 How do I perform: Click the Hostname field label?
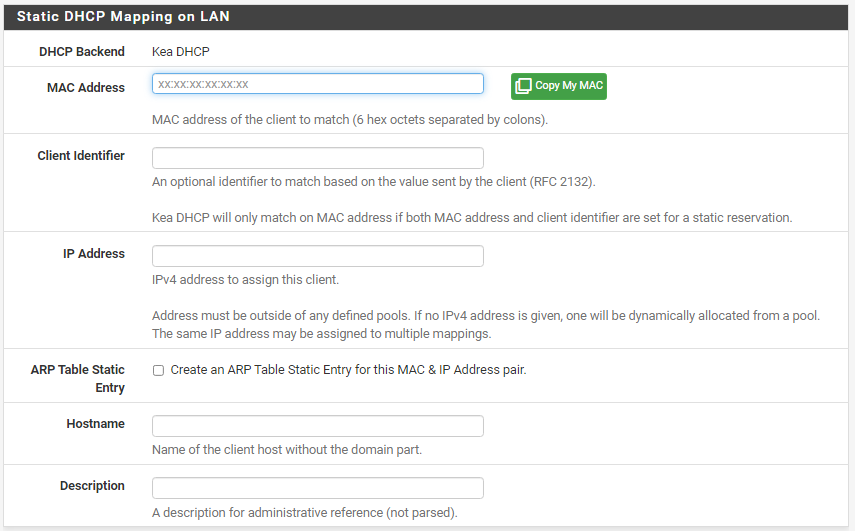pyautogui.click(x=95, y=424)
